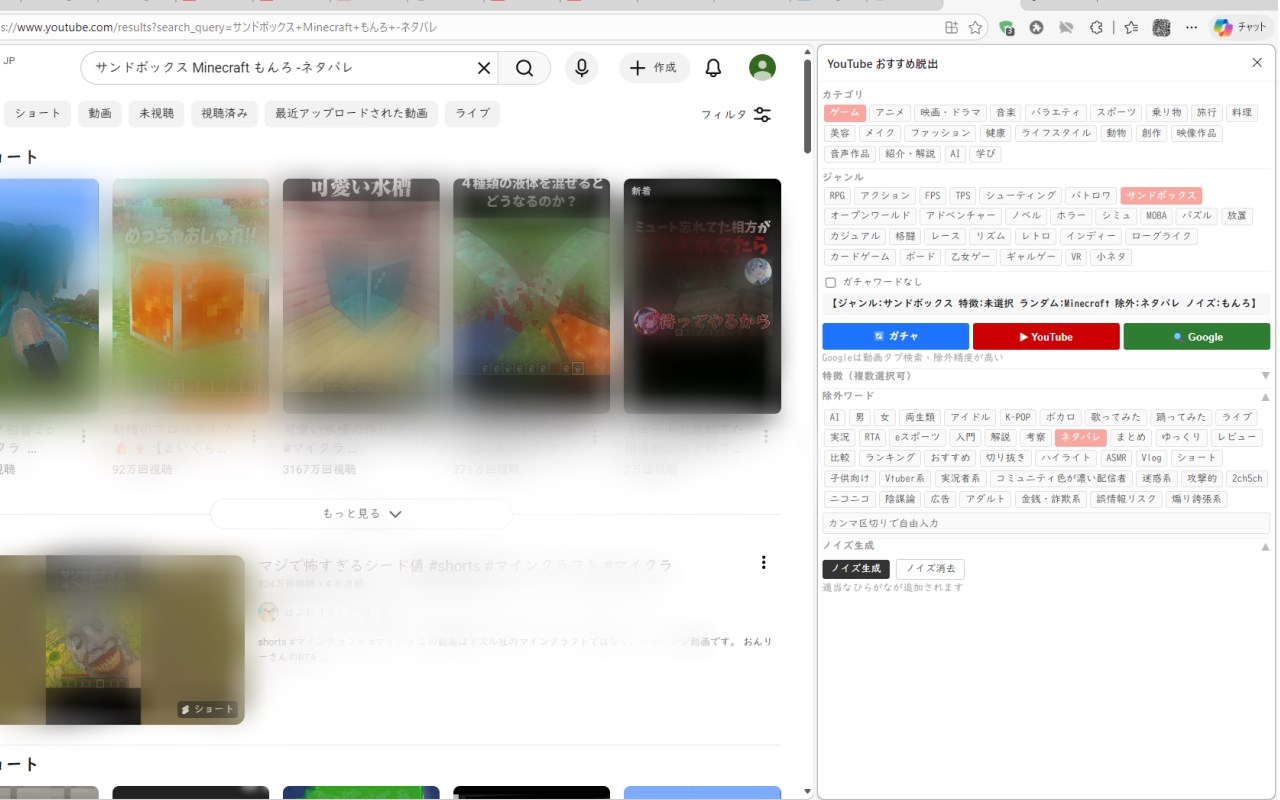Viewport: 1280px width, 800px height.
Task: Select the 最近アップロードされた動画 filter chip
Action: coord(351,114)
